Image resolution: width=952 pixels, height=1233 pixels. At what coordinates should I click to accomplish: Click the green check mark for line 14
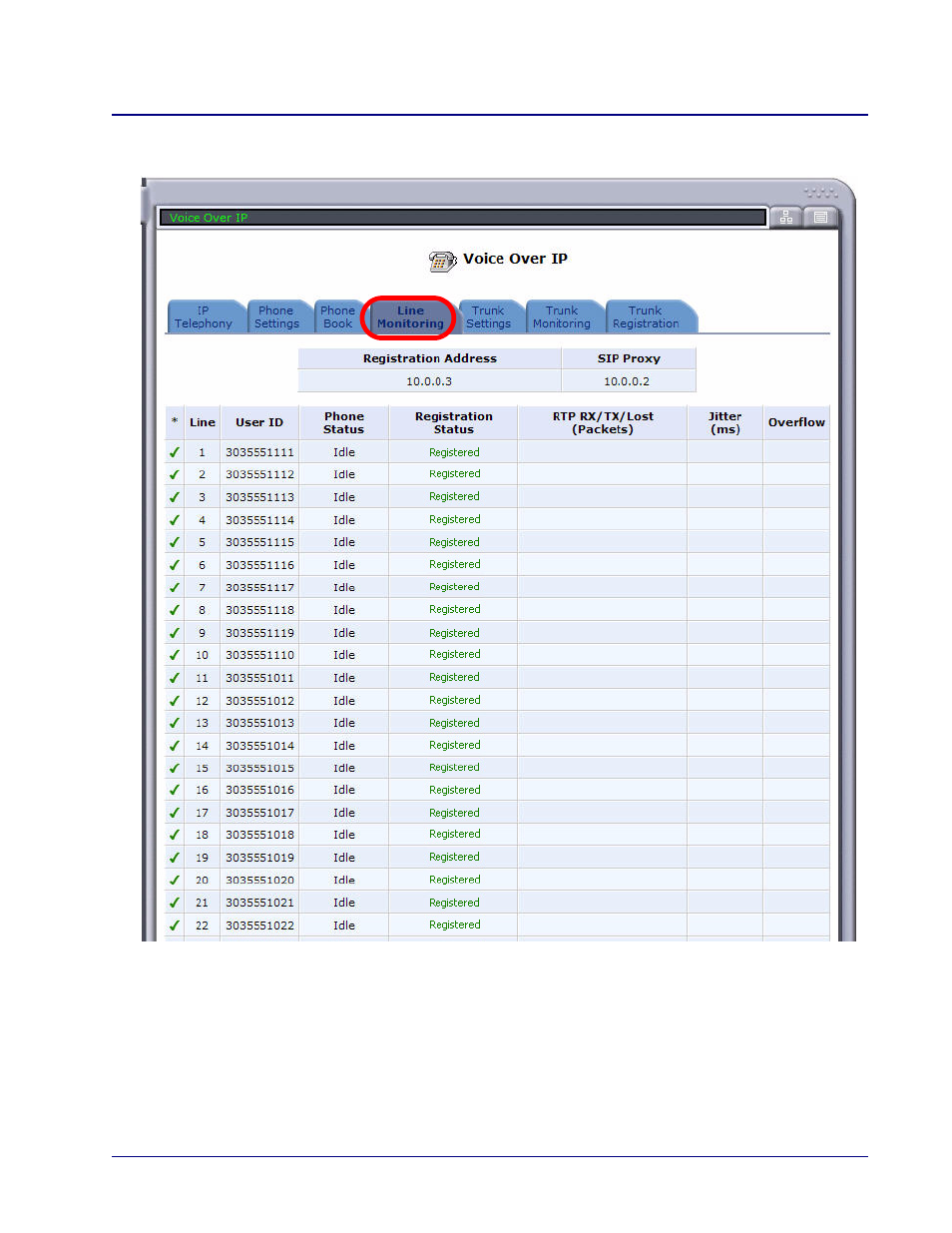pyautogui.click(x=175, y=746)
